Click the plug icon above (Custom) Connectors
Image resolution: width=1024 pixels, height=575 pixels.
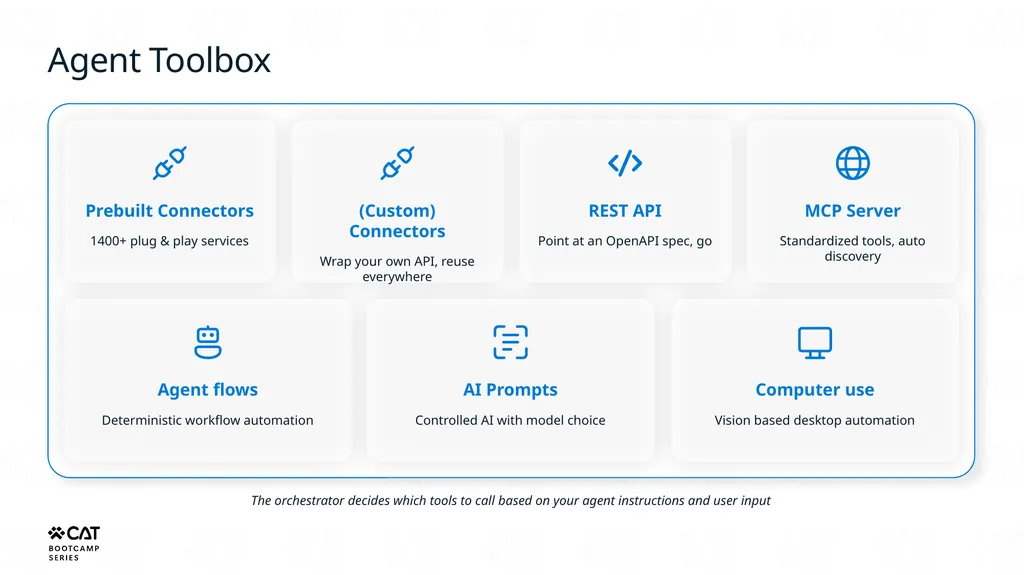(x=397, y=163)
